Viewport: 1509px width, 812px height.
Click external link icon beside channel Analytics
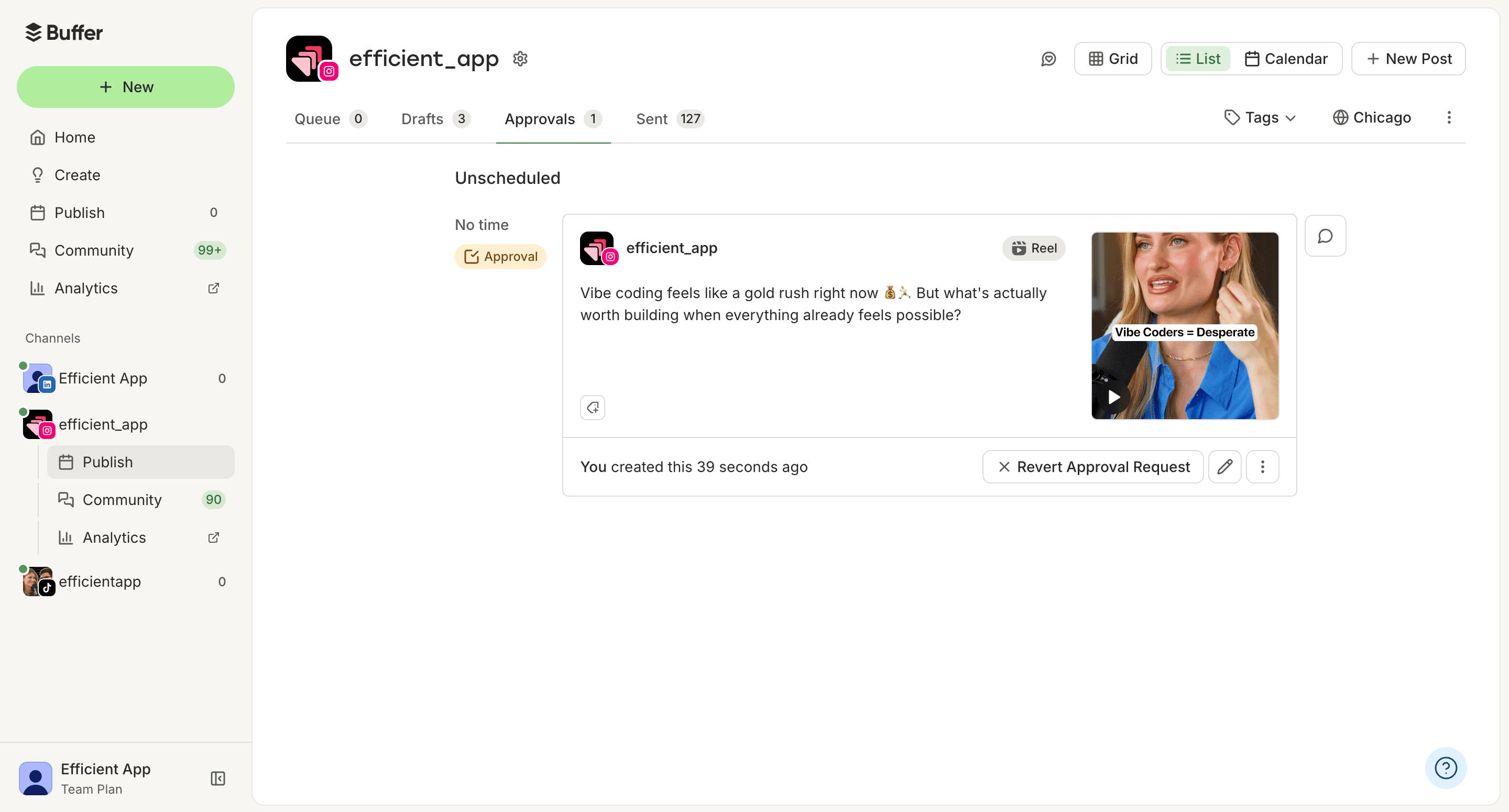pyautogui.click(x=214, y=538)
